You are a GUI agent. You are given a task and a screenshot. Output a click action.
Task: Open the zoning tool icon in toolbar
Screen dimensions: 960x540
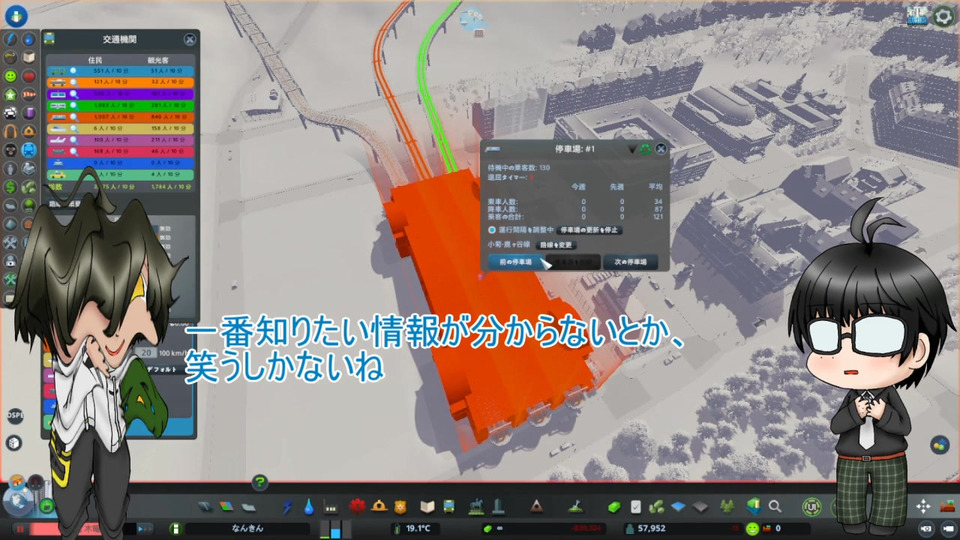[x=227, y=507]
